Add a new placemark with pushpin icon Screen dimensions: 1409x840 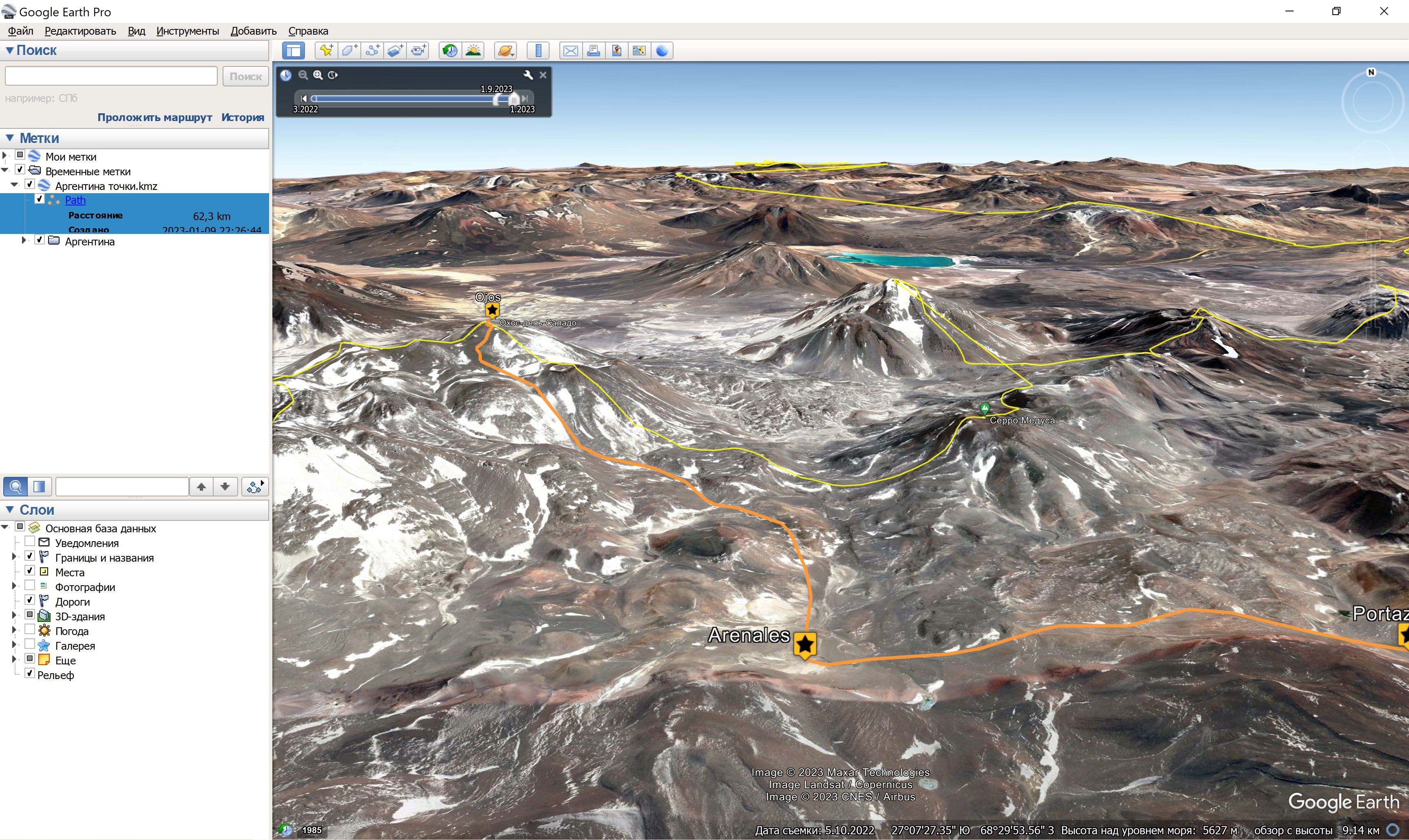pyautogui.click(x=326, y=51)
